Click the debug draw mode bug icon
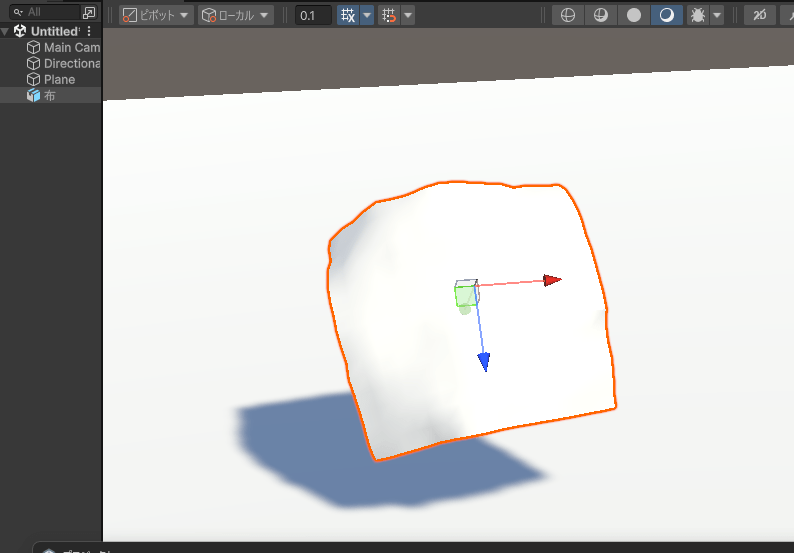Screen dimensions: 794x553 697,16
